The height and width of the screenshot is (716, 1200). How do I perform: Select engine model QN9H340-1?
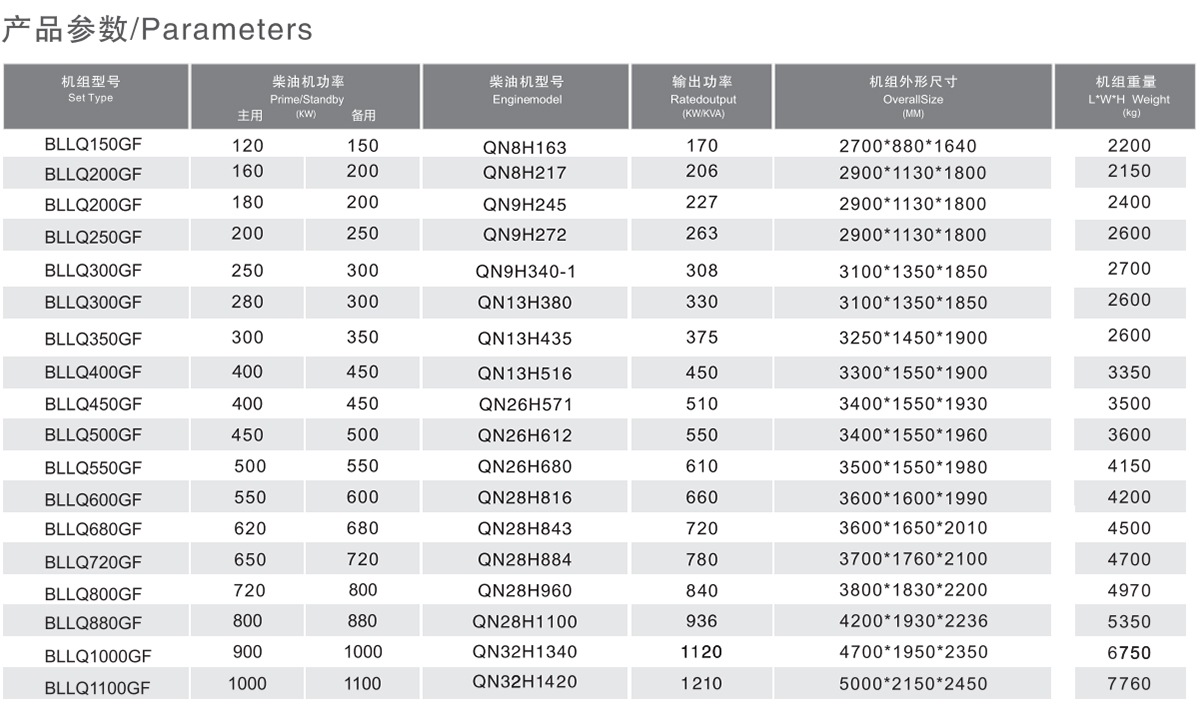pos(526,271)
